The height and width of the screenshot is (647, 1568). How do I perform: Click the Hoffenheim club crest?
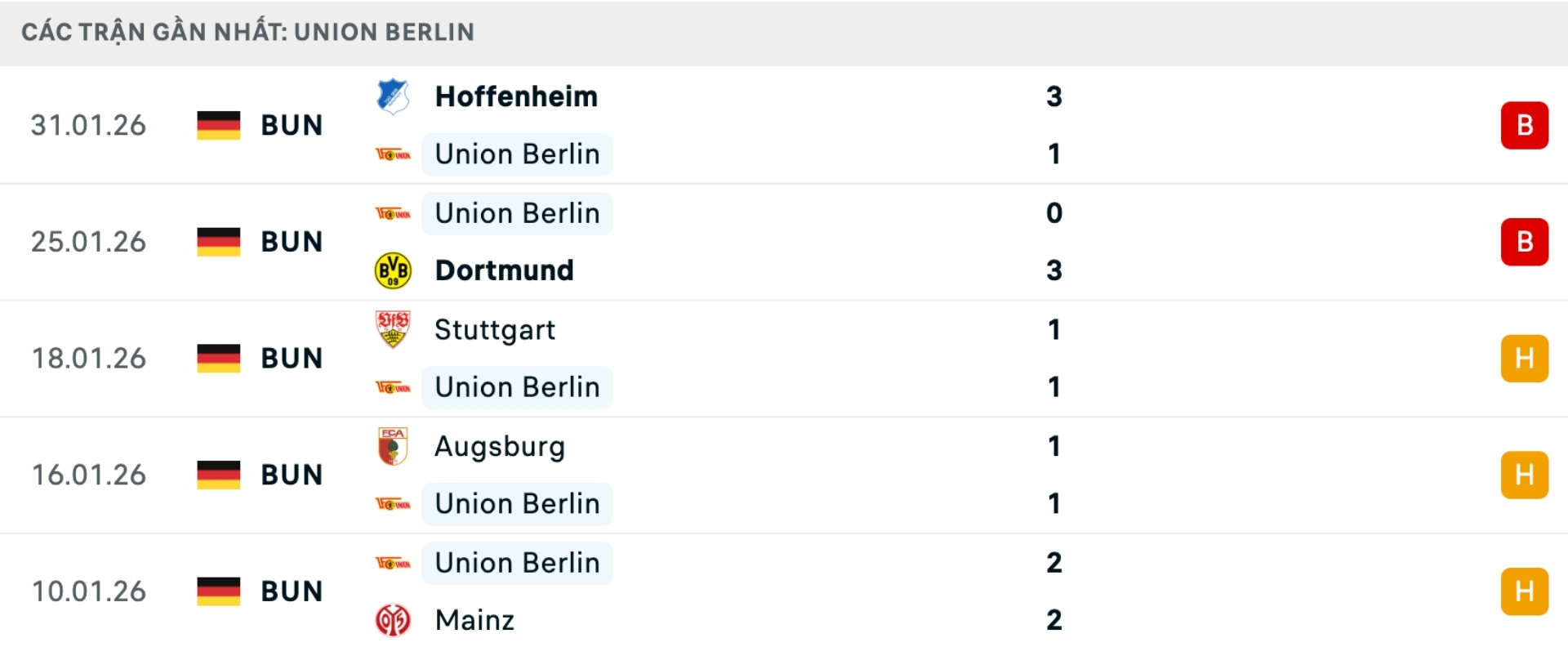[394, 96]
